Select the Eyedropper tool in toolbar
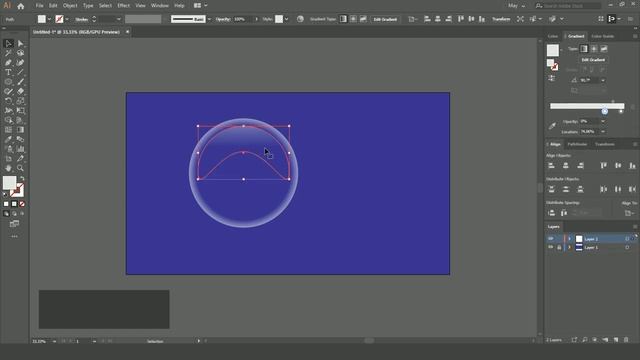The width and height of the screenshot is (640, 360). [x=8, y=139]
